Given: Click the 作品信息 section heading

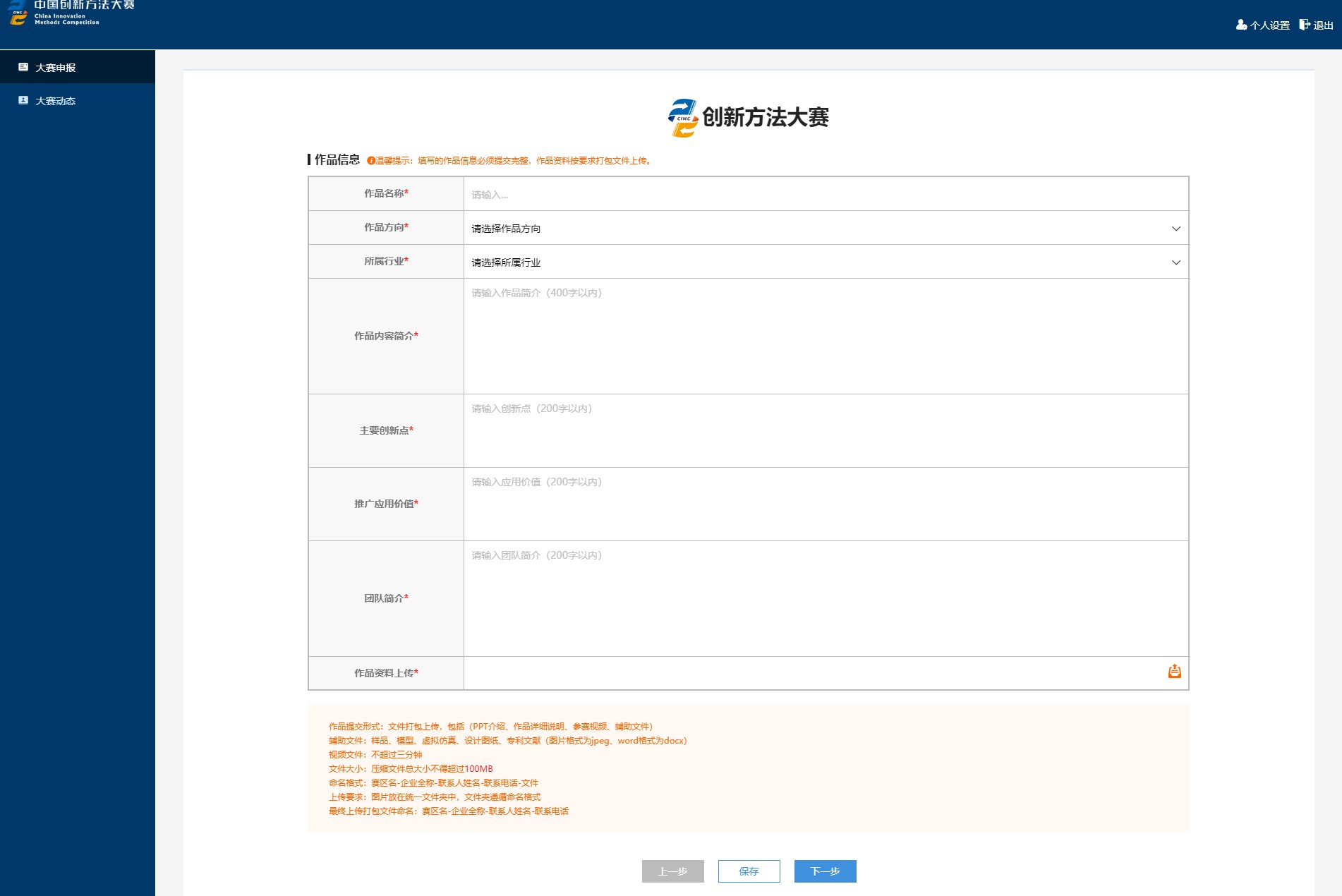Looking at the screenshot, I should 337,159.
